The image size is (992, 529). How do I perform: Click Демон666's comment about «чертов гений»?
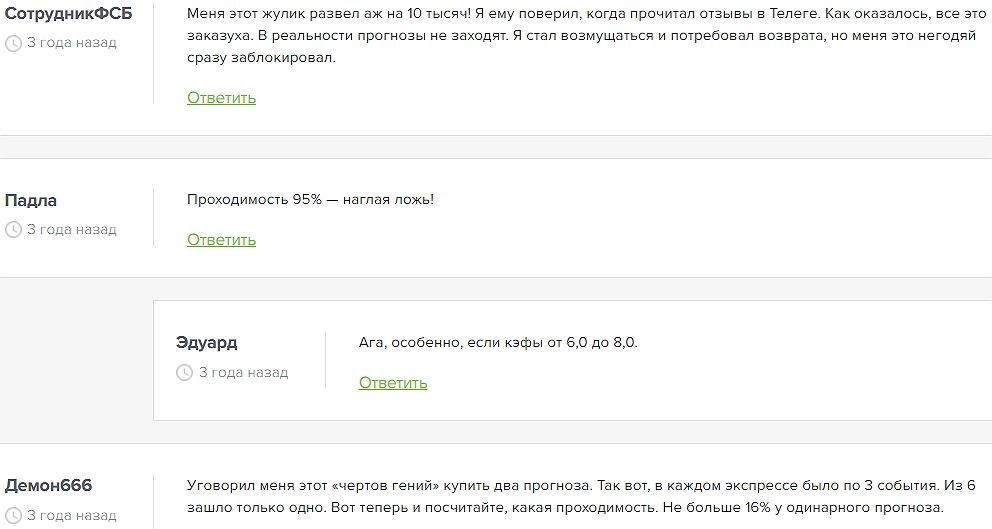coord(581,497)
